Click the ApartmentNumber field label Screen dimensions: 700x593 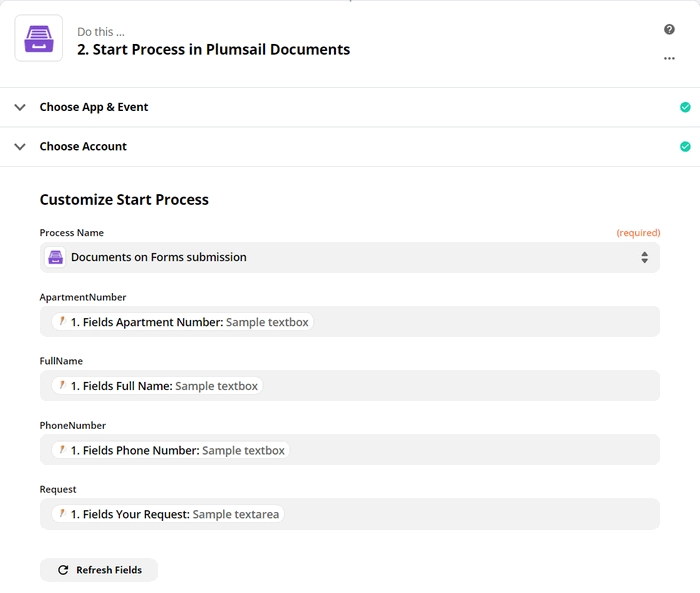(83, 297)
